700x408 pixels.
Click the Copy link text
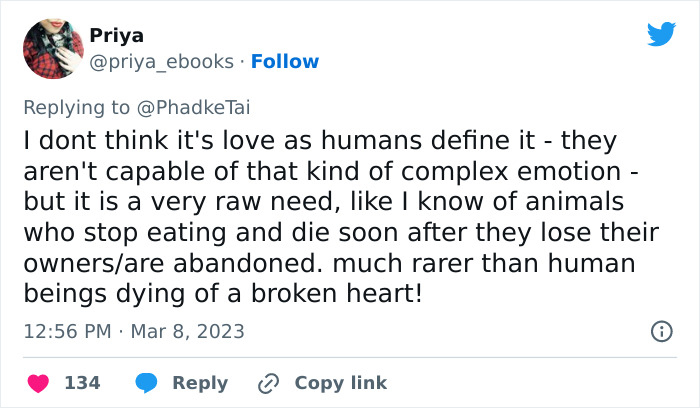point(340,383)
